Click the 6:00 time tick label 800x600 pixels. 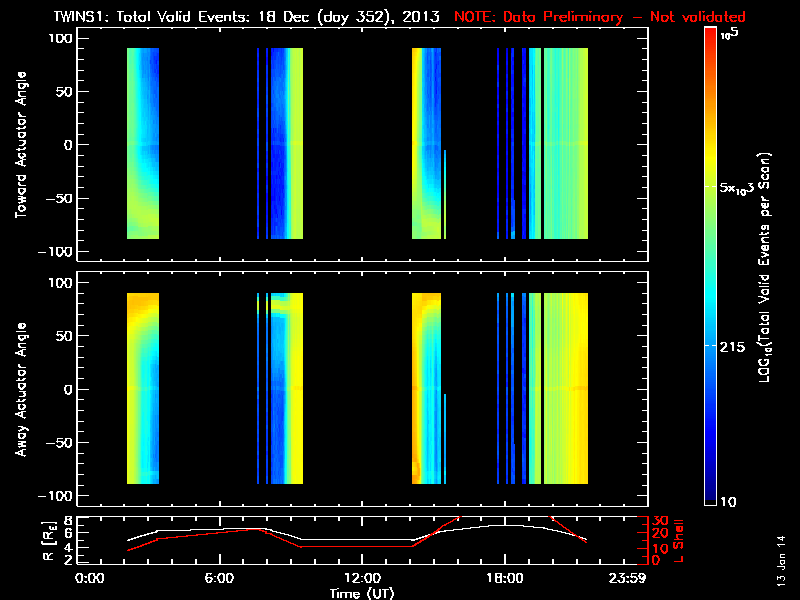point(221,579)
